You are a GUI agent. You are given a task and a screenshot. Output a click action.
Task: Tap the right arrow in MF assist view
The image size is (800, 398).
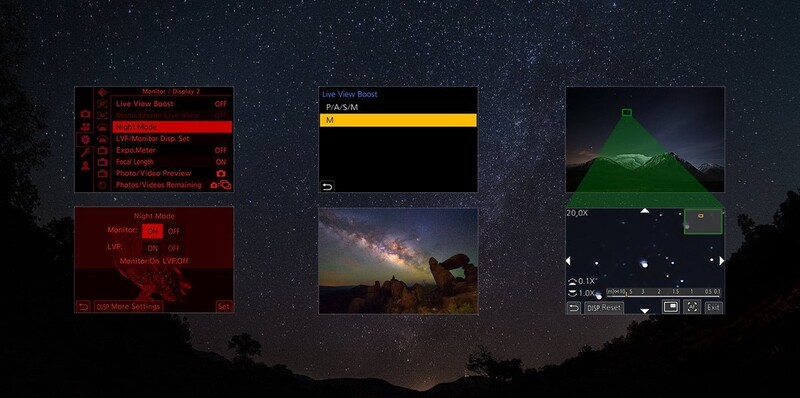click(x=721, y=261)
